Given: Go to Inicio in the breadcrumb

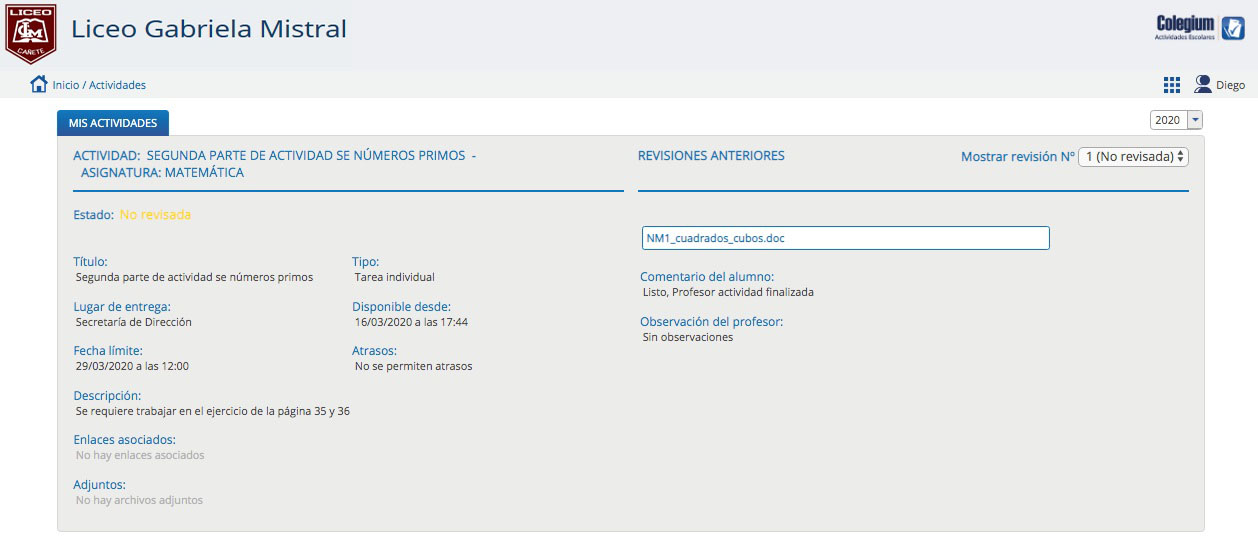Looking at the screenshot, I should pos(66,85).
